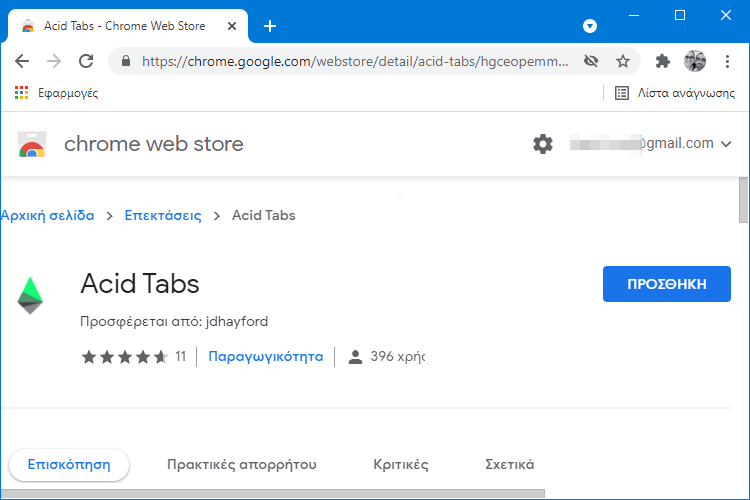The width and height of the screenshot is (750, 500).
Task: Click the 'chrome web store' title text
Action: click(x=154, y=144)
